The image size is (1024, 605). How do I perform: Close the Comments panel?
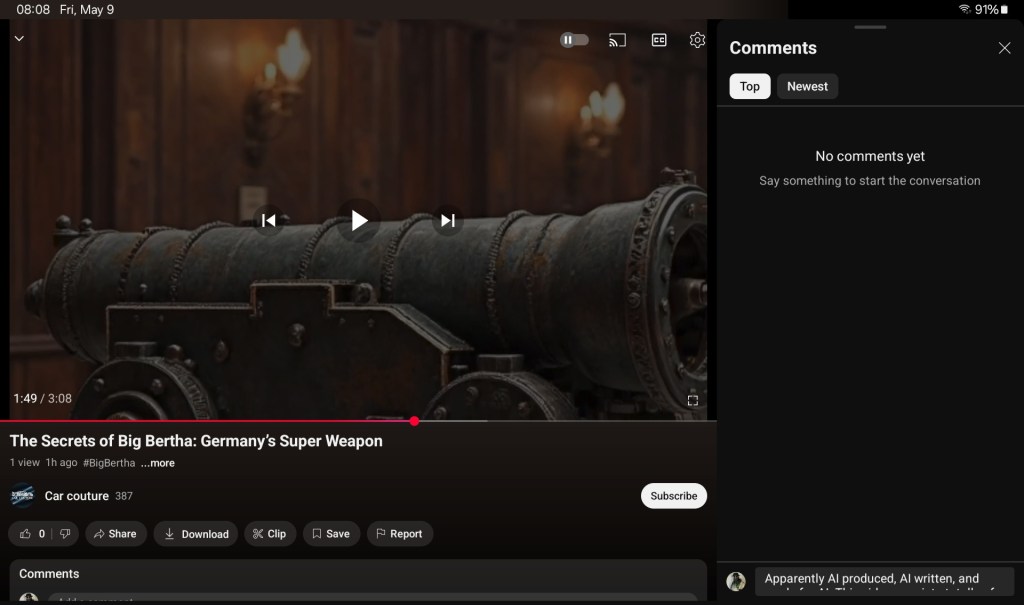point(1004,48)
